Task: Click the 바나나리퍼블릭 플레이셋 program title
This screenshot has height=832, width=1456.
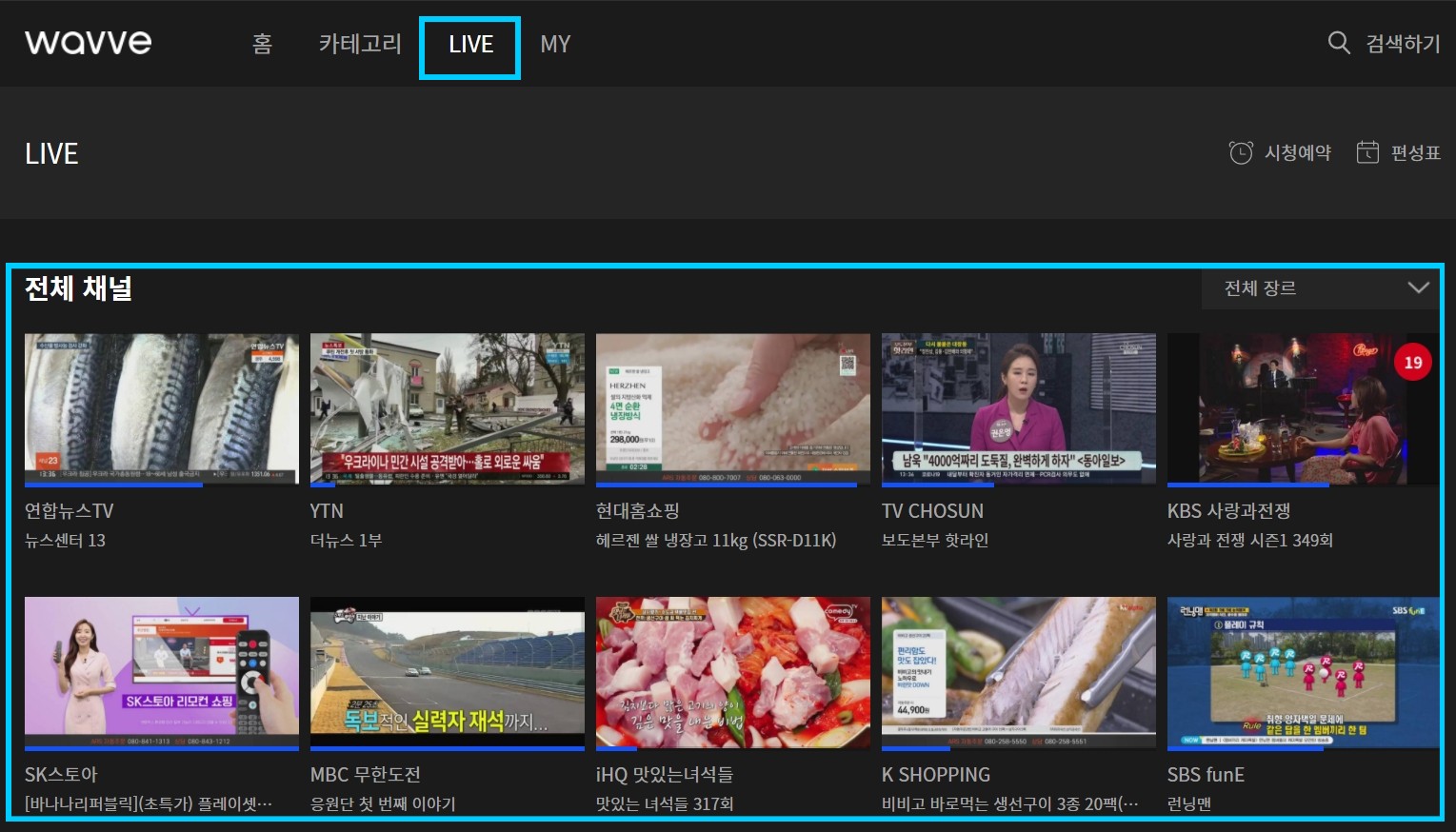Action: 149,804
